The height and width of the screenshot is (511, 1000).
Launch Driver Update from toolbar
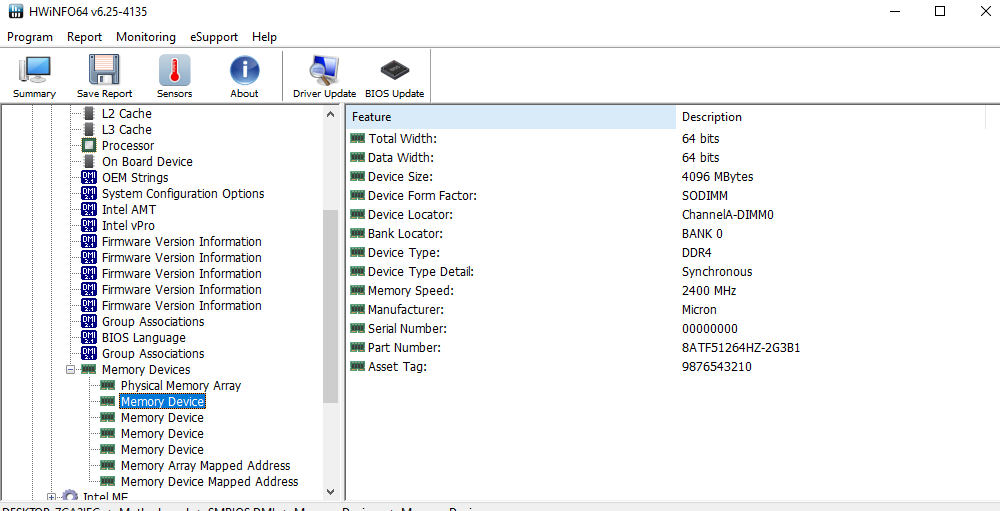(x=324, y=76)
